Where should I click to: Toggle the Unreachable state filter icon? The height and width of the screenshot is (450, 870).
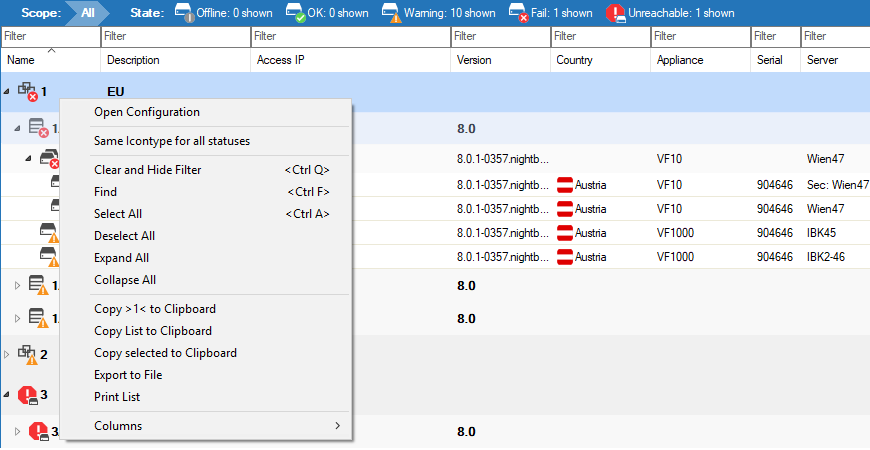(616, 12)
